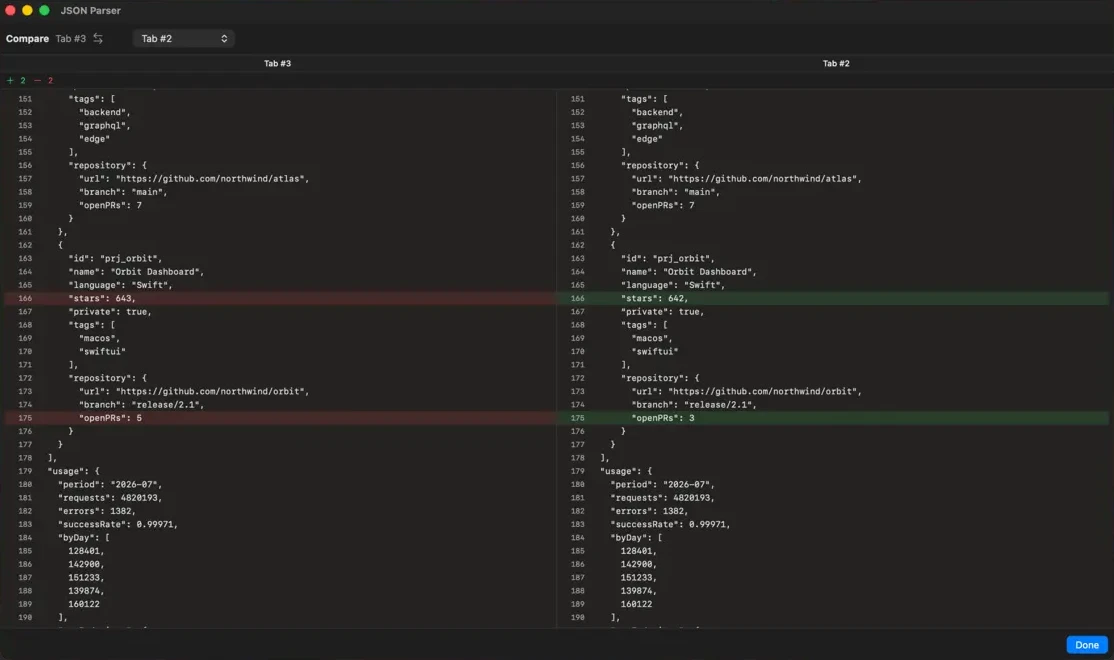Click "macos" tag in right pane

coord(652,338)
